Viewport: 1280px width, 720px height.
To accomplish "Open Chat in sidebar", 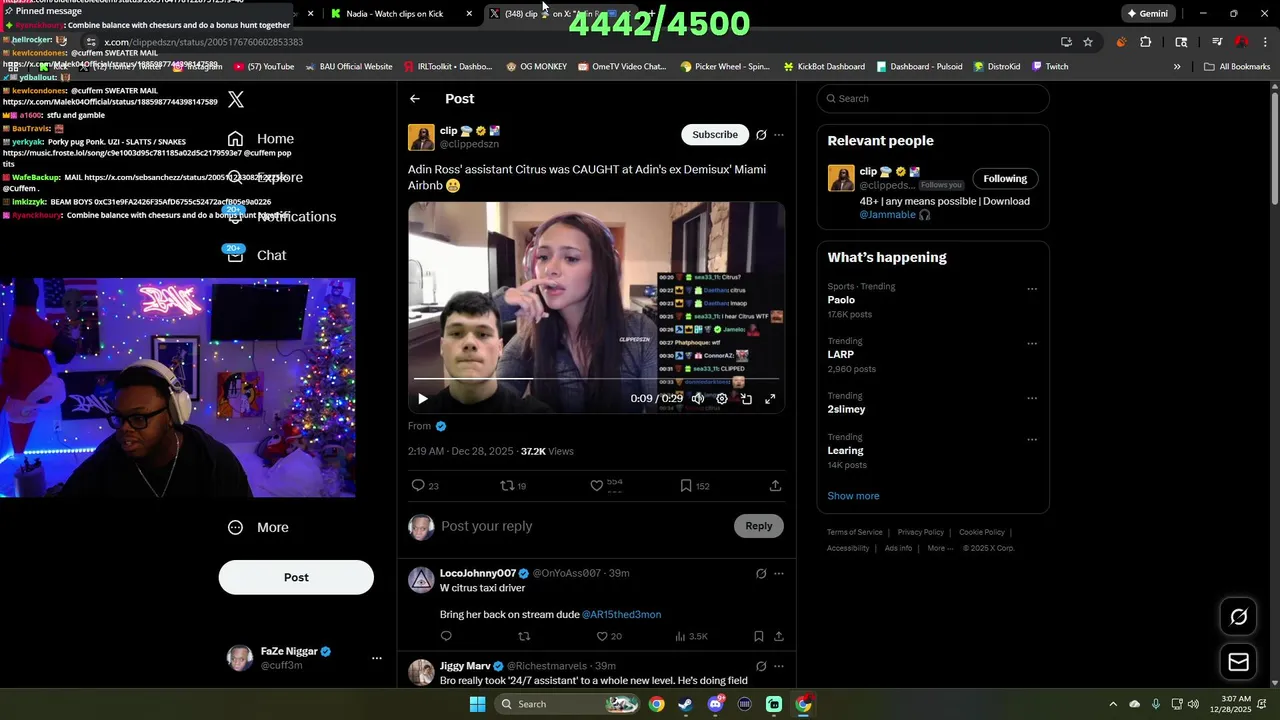I will 257,255.
